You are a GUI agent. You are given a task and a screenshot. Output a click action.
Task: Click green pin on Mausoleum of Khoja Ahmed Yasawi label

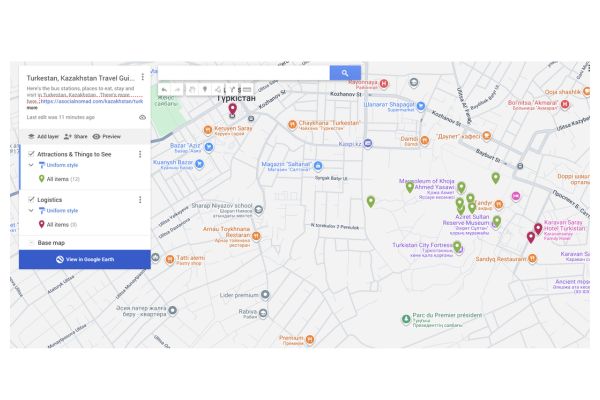[410, 187]
